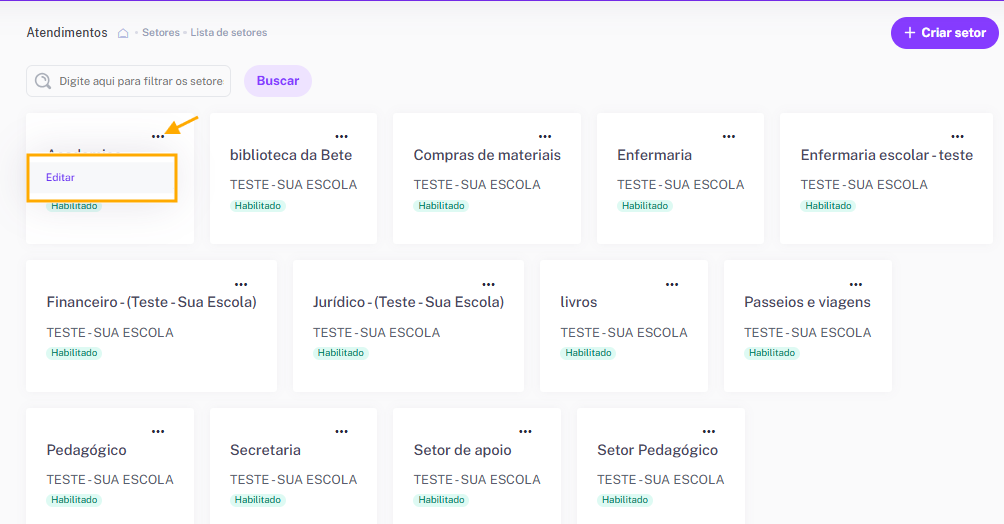Click Habilitado badge on Compras de materiais
The width and height of the screenshot is (1004, 524).
[x=441, y=206]
